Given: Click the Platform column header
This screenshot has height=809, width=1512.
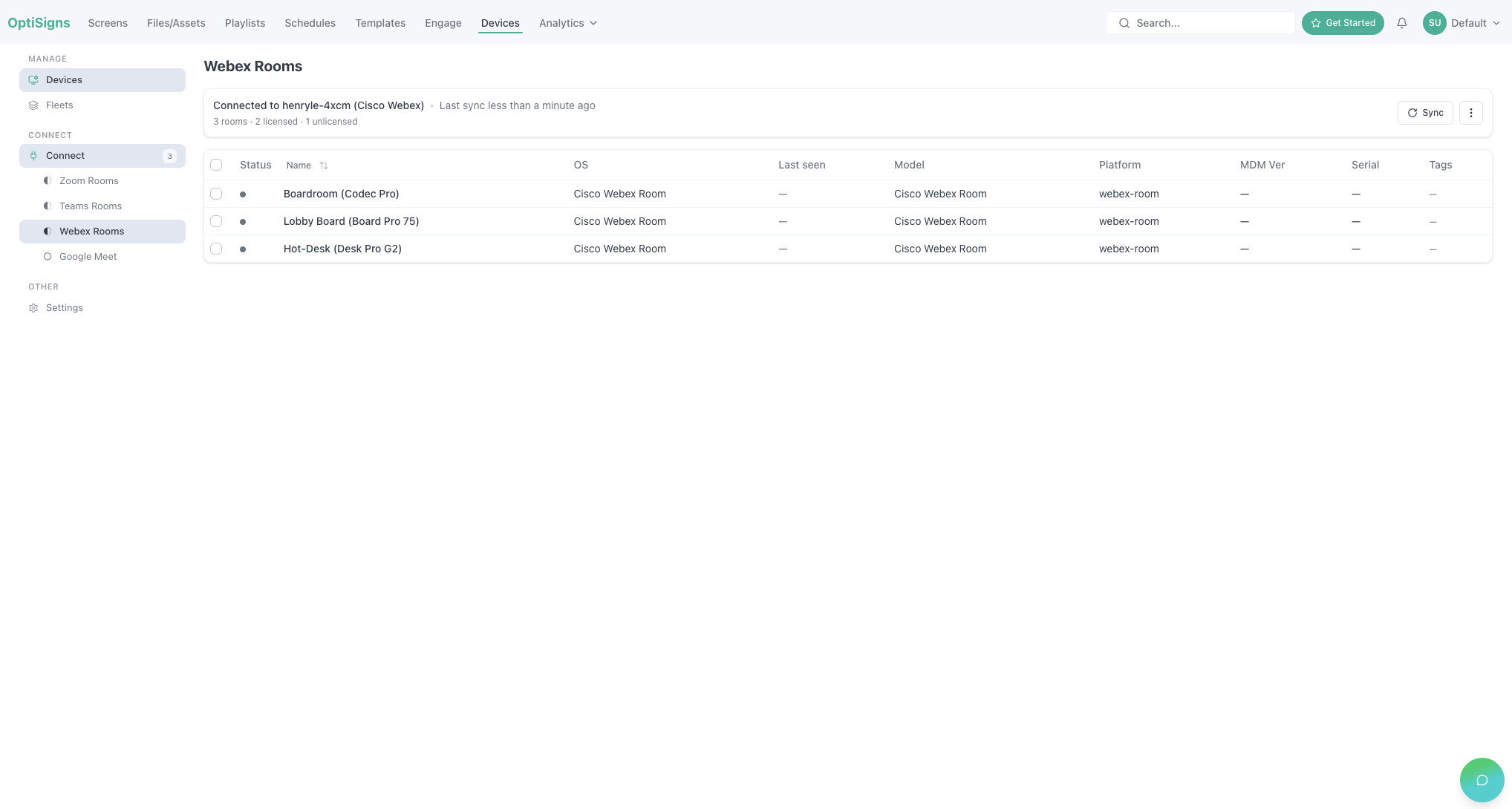Looking at the screenshot, I should pos(1120,165).
